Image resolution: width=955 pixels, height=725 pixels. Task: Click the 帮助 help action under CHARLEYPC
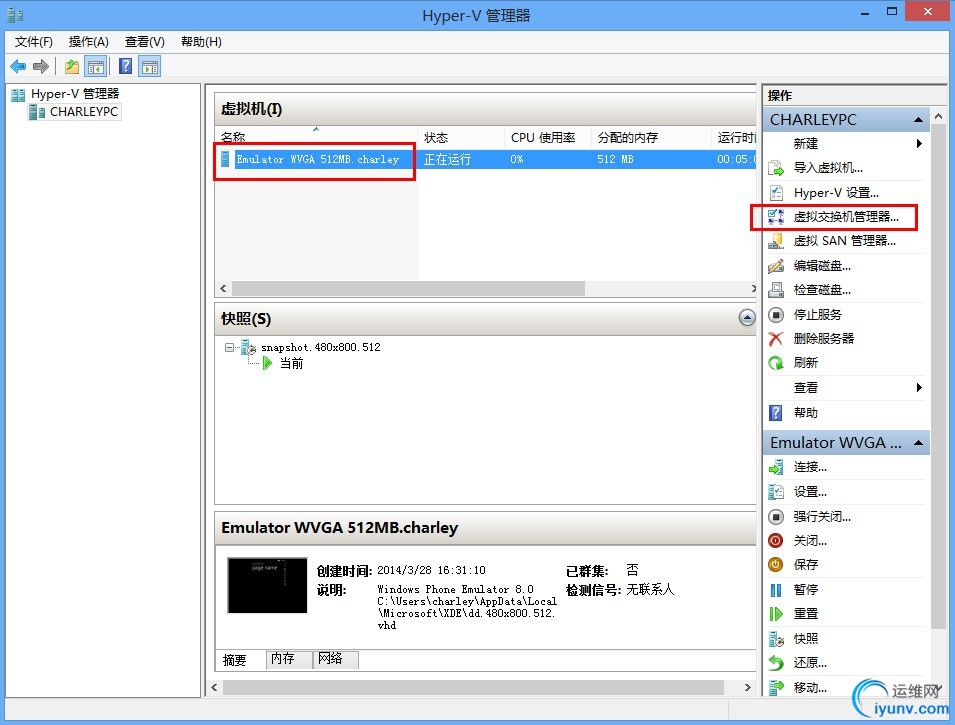click(x=805, y=412)
